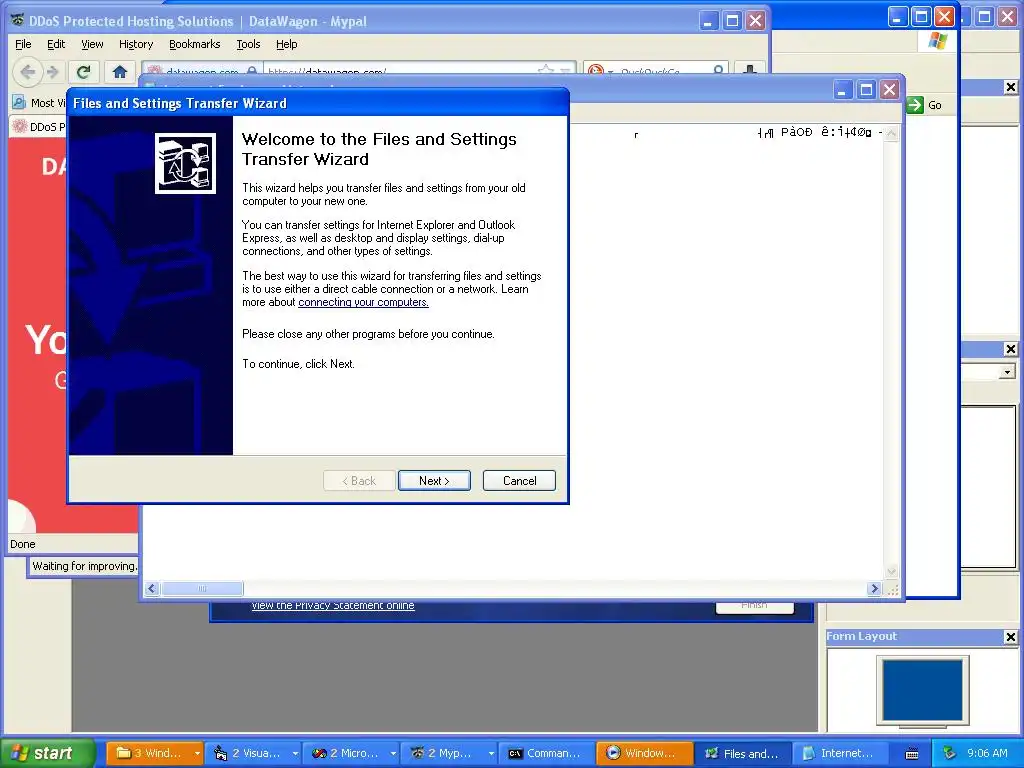Maximize the middle window behind the wizard

866,89
